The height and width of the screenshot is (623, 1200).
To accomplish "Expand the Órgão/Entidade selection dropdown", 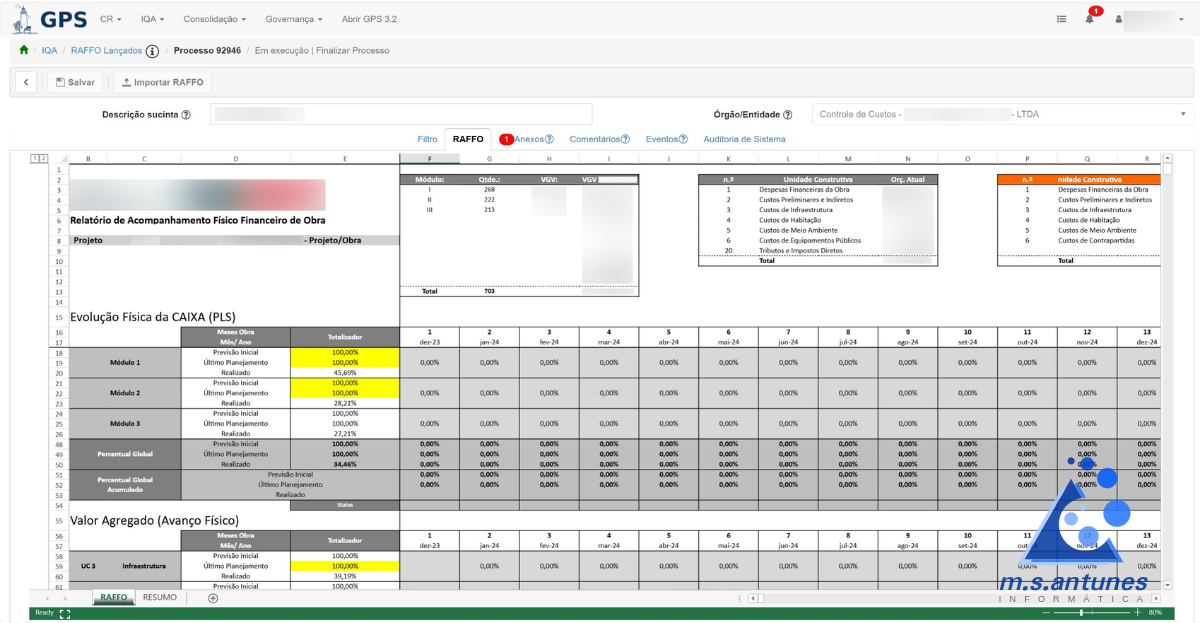I will click(x=1183, y=114).
